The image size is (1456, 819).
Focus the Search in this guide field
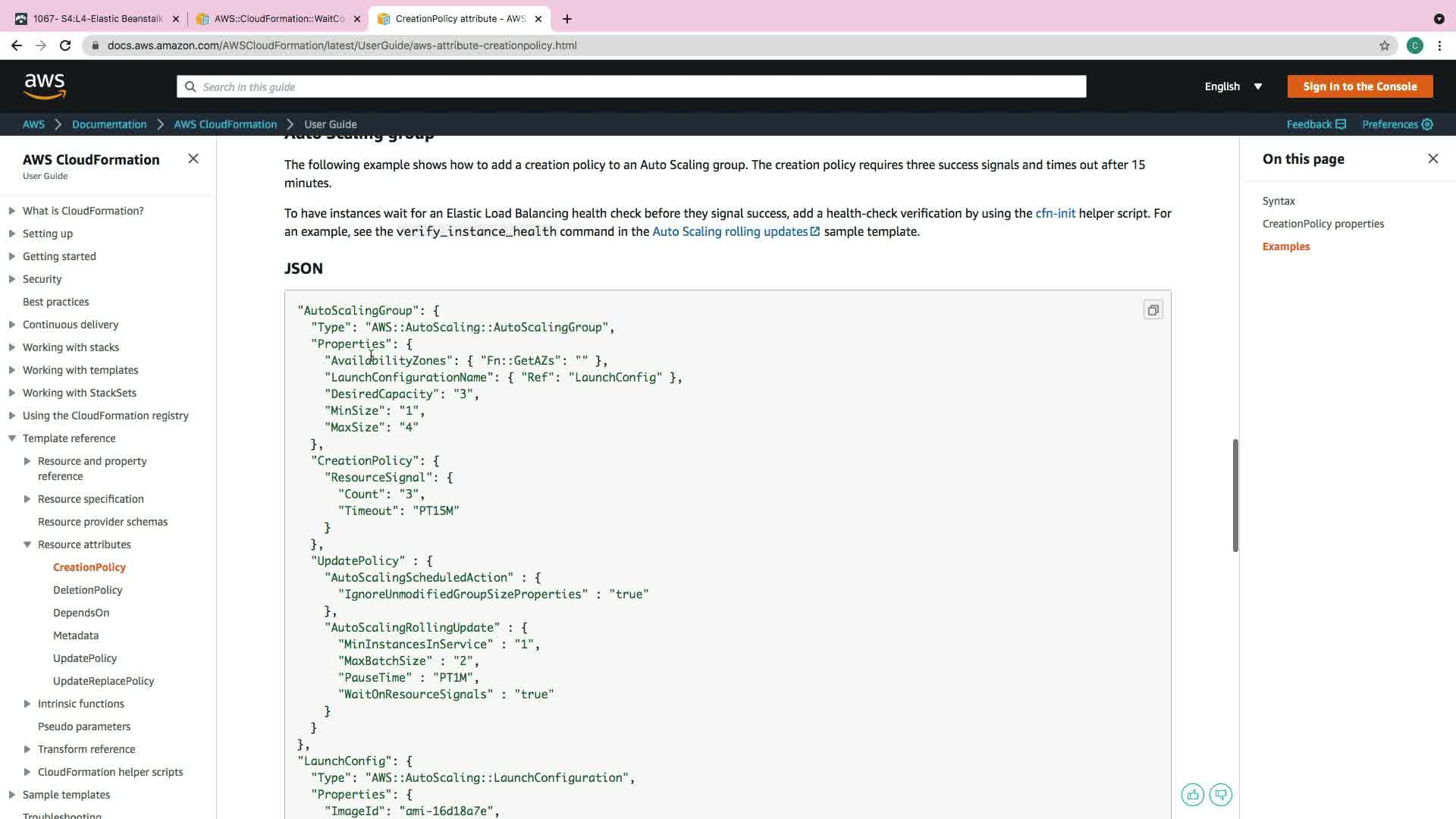click(631, 86)
